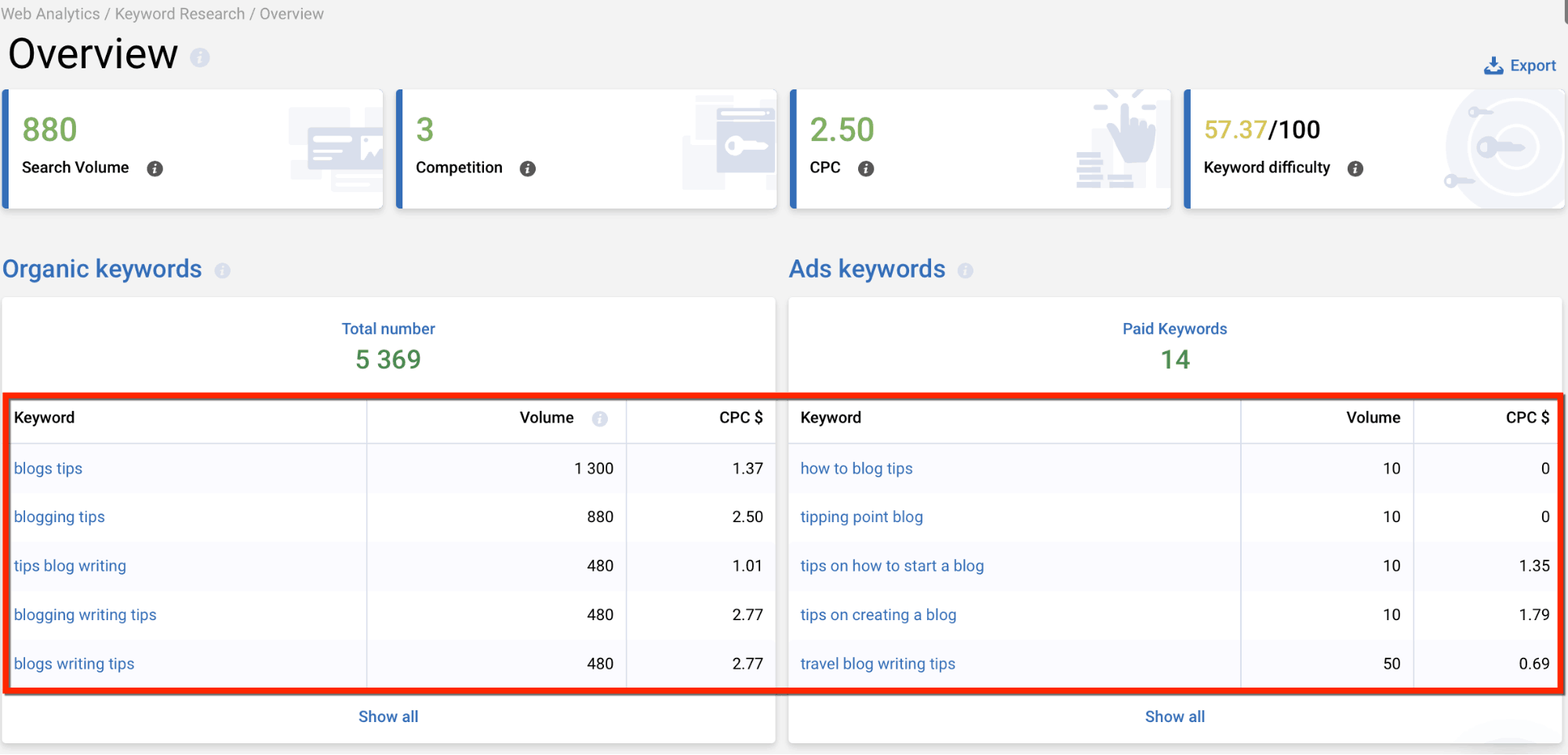The height and width of the screenshot is (755, 1568).
Task: Click the Competition info icon
Action: point(528,169)
